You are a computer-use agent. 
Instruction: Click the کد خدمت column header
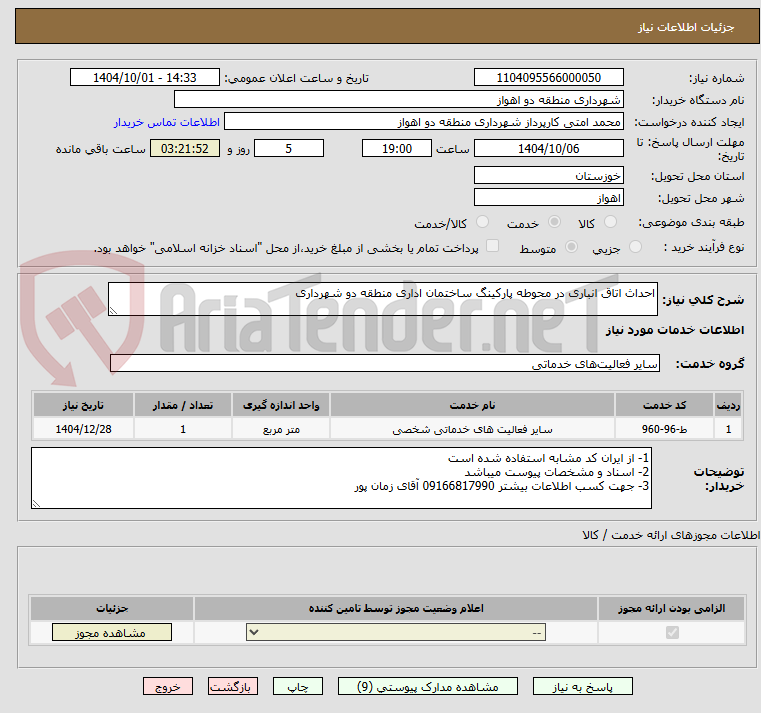click(x=664, y=405)
